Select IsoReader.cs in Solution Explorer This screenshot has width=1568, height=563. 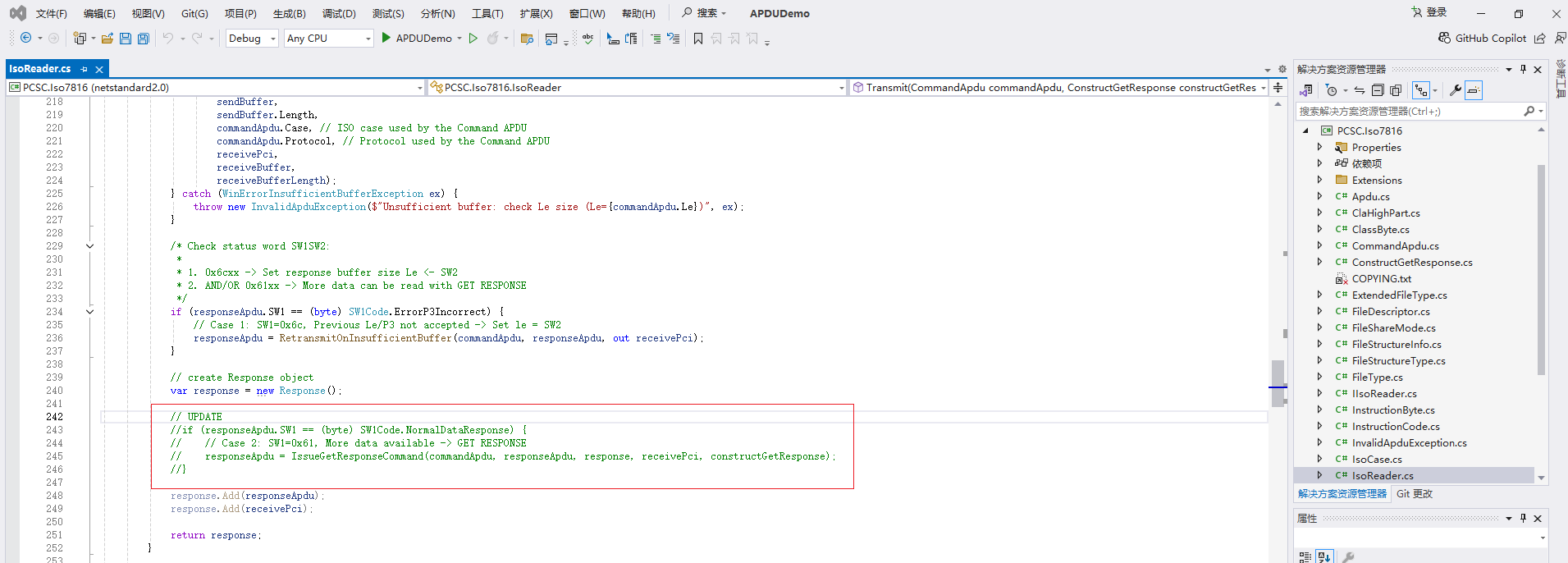click(1383, 475)
